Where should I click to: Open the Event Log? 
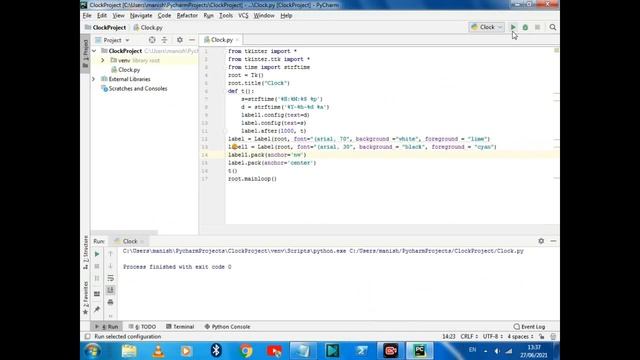click(529, 327)
